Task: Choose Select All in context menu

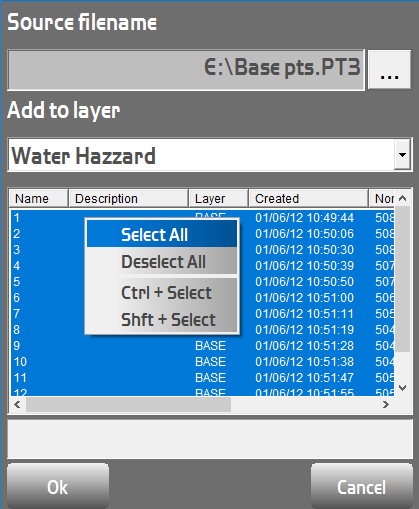Action: 162,235
